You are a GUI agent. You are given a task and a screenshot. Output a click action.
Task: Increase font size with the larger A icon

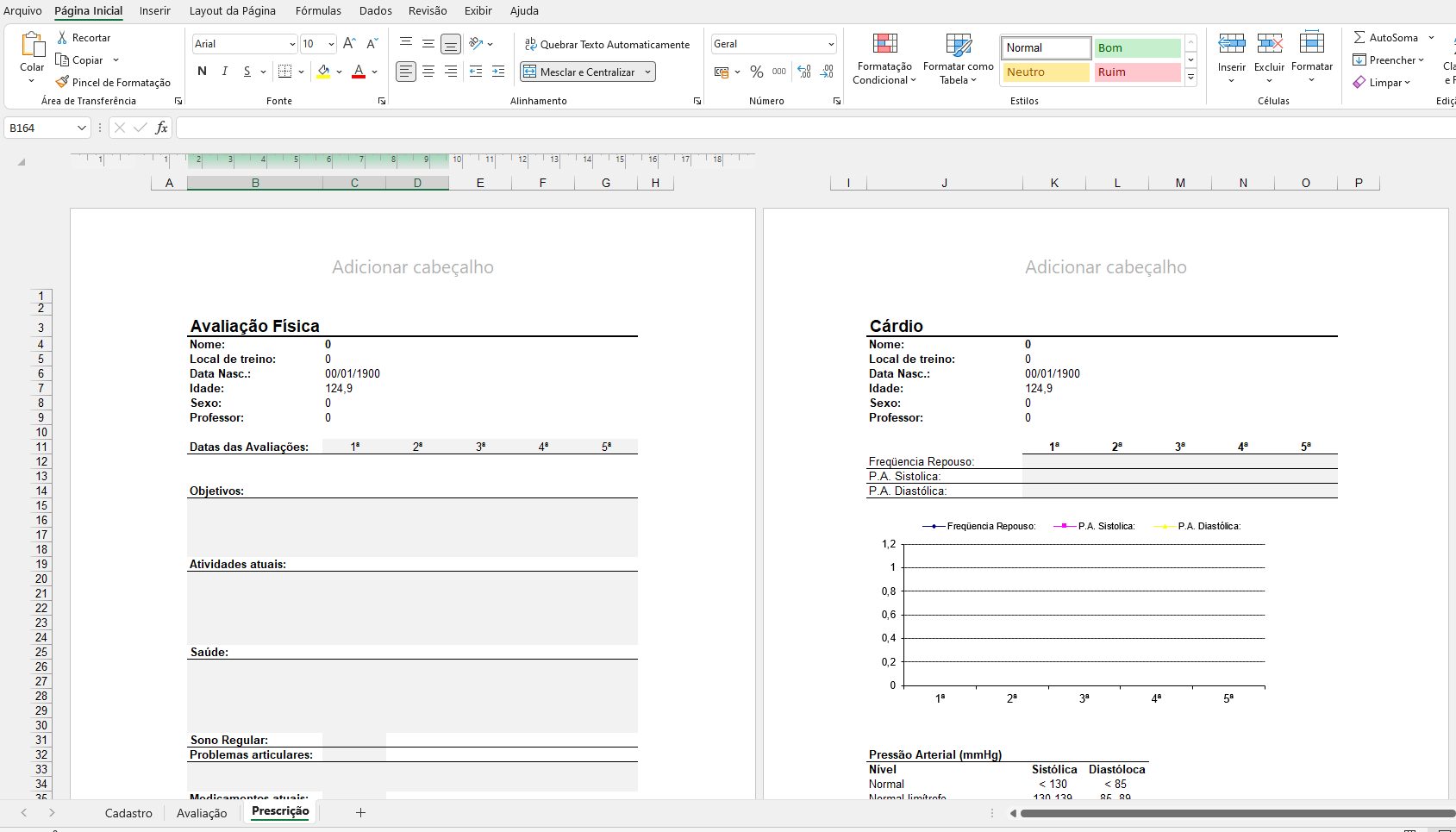tap(349, 44)
